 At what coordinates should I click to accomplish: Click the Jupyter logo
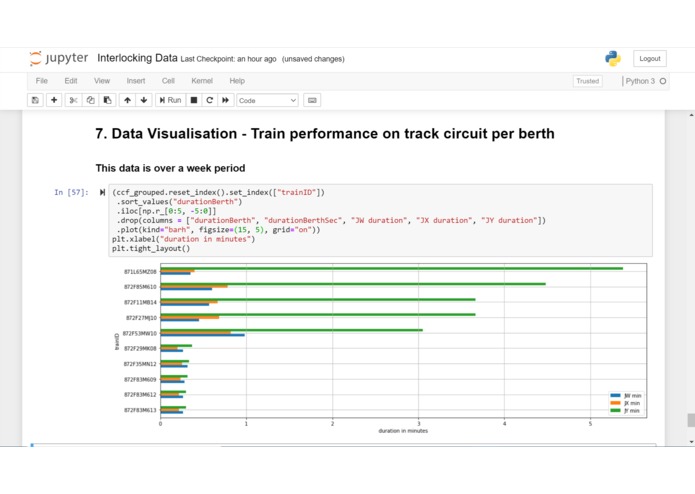click(59, 58)
